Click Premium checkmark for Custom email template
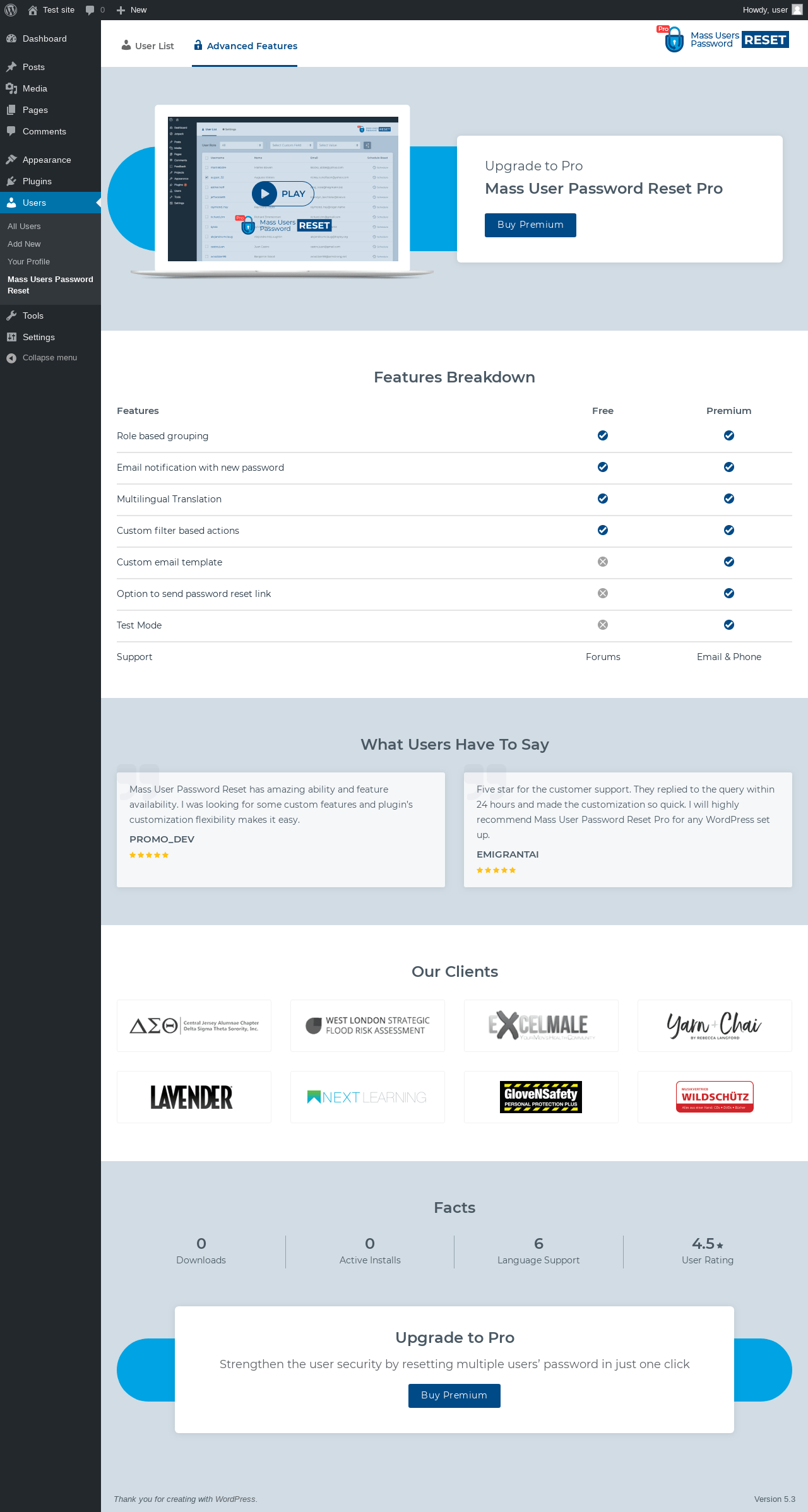 point(729,562)
